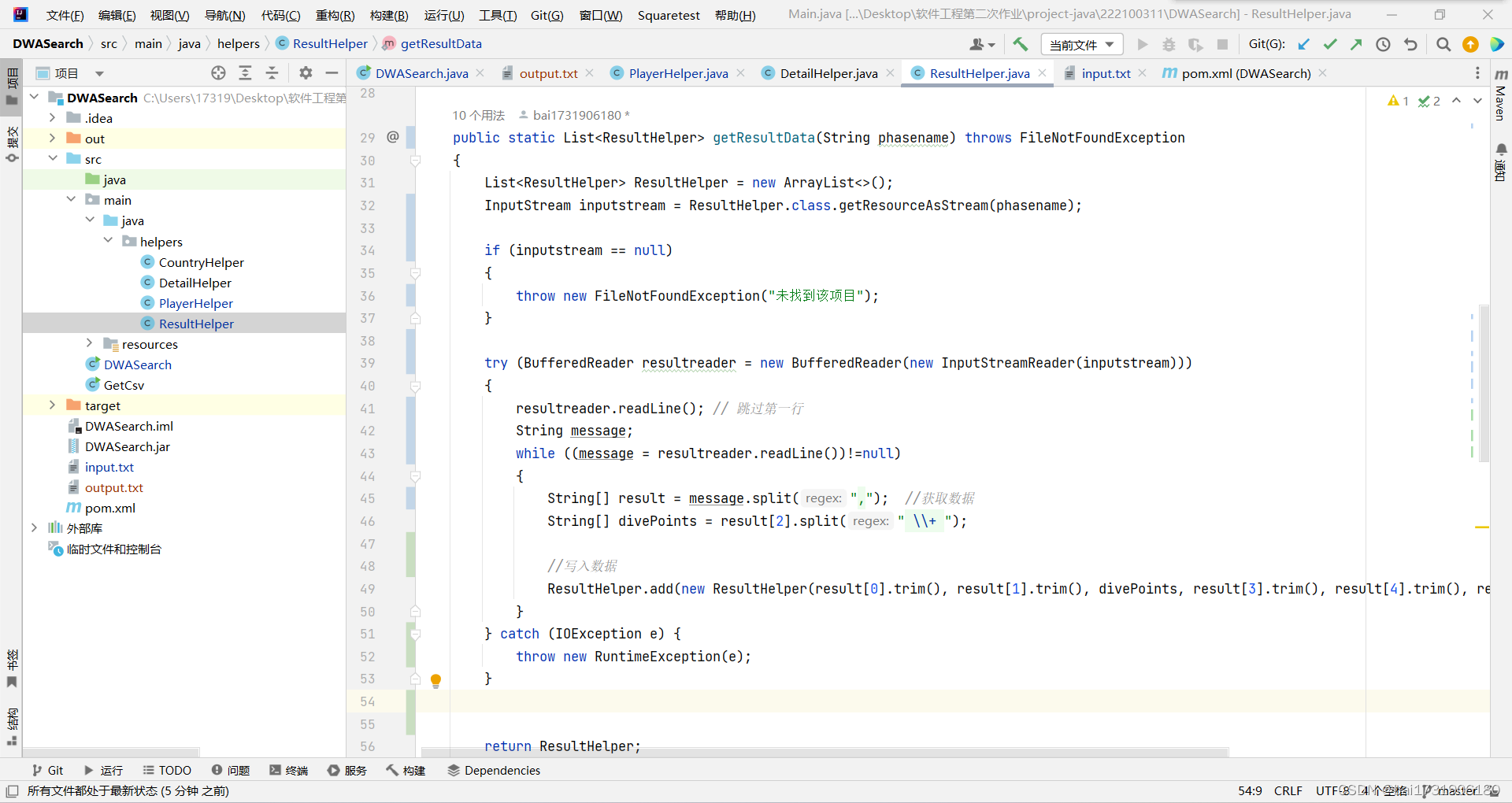Open the TODO tool window
The width and height of the screenshot is (1512, 803).
click(x=167, y=770)
